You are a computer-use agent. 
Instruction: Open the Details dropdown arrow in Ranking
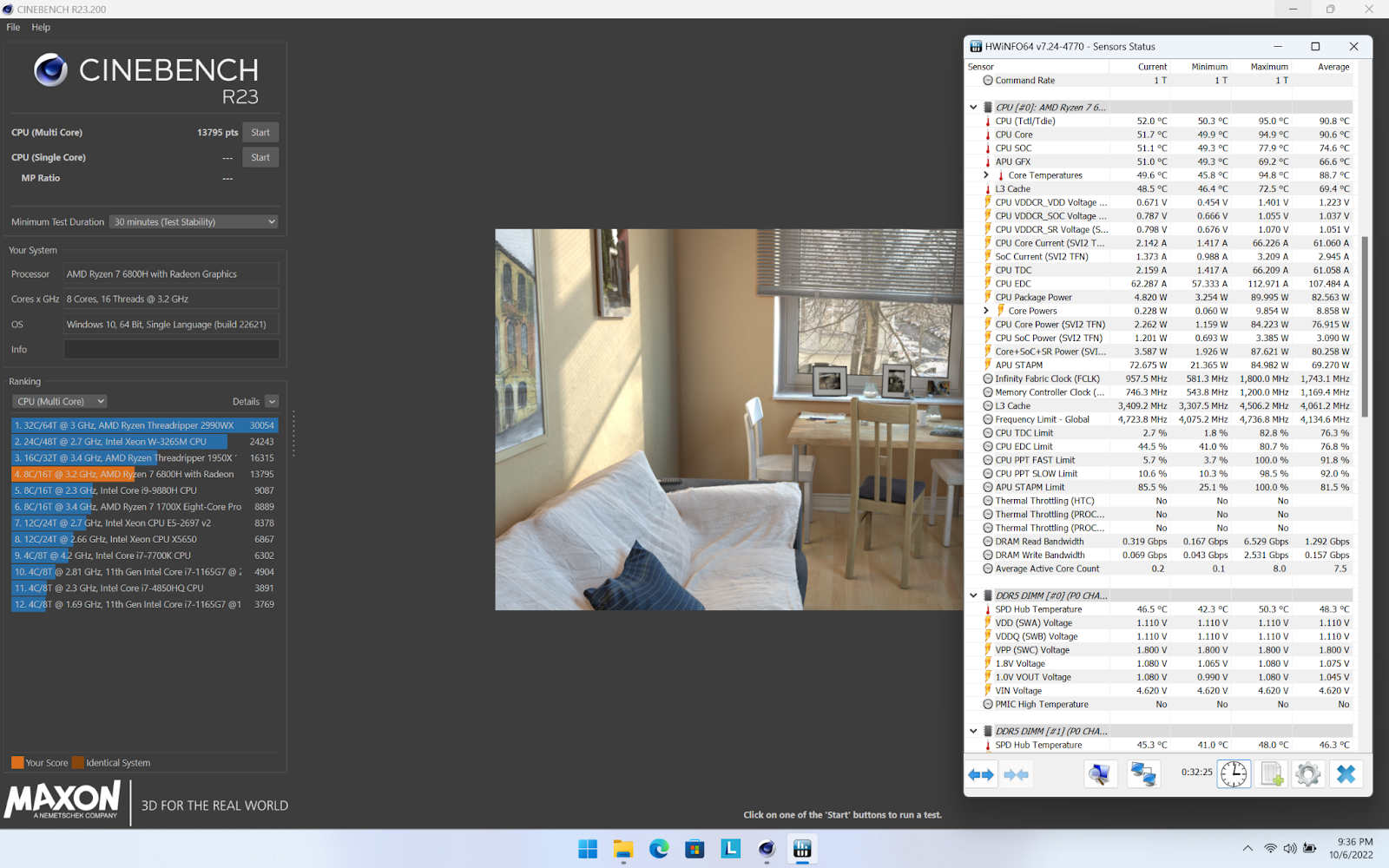(x=272, y=402)
